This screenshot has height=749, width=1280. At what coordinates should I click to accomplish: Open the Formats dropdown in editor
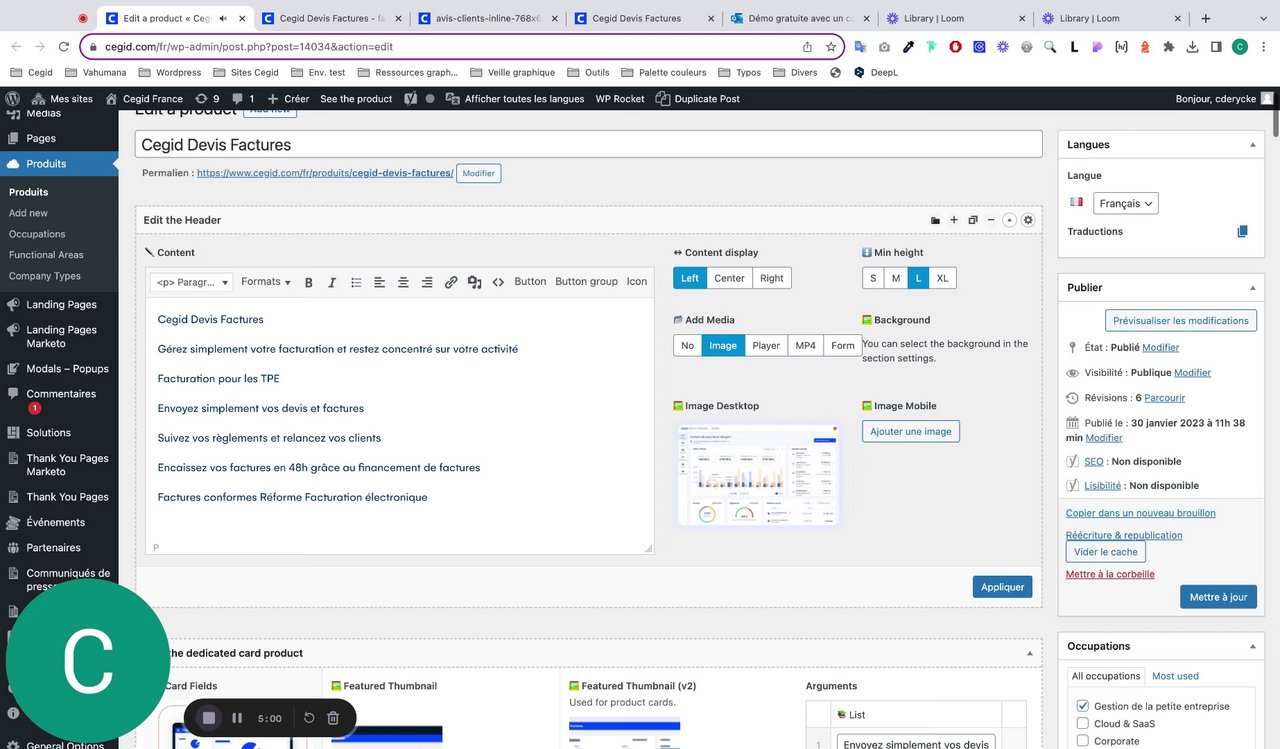266,282
